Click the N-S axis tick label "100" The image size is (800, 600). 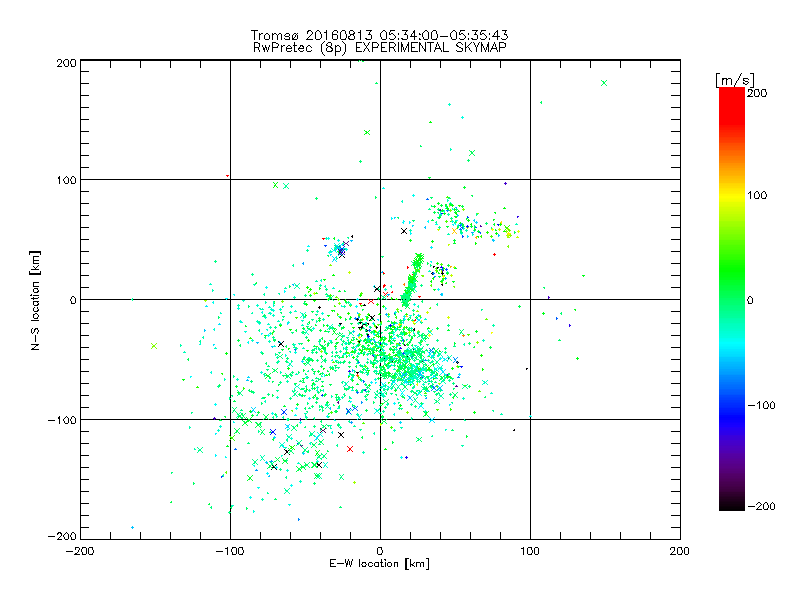(x=66, y=180)
